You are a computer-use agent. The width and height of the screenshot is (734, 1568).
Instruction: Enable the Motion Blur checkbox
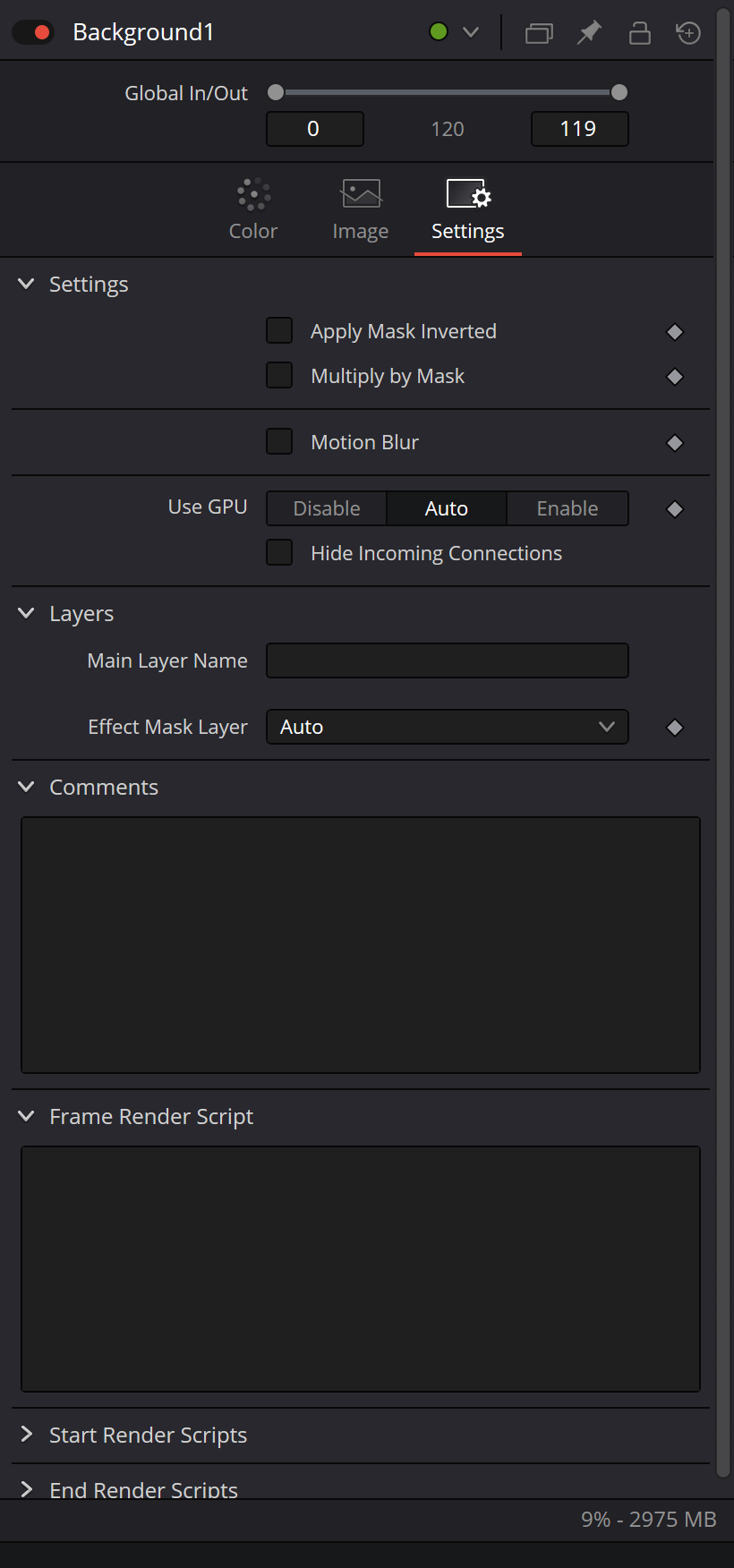coord(279,441)
